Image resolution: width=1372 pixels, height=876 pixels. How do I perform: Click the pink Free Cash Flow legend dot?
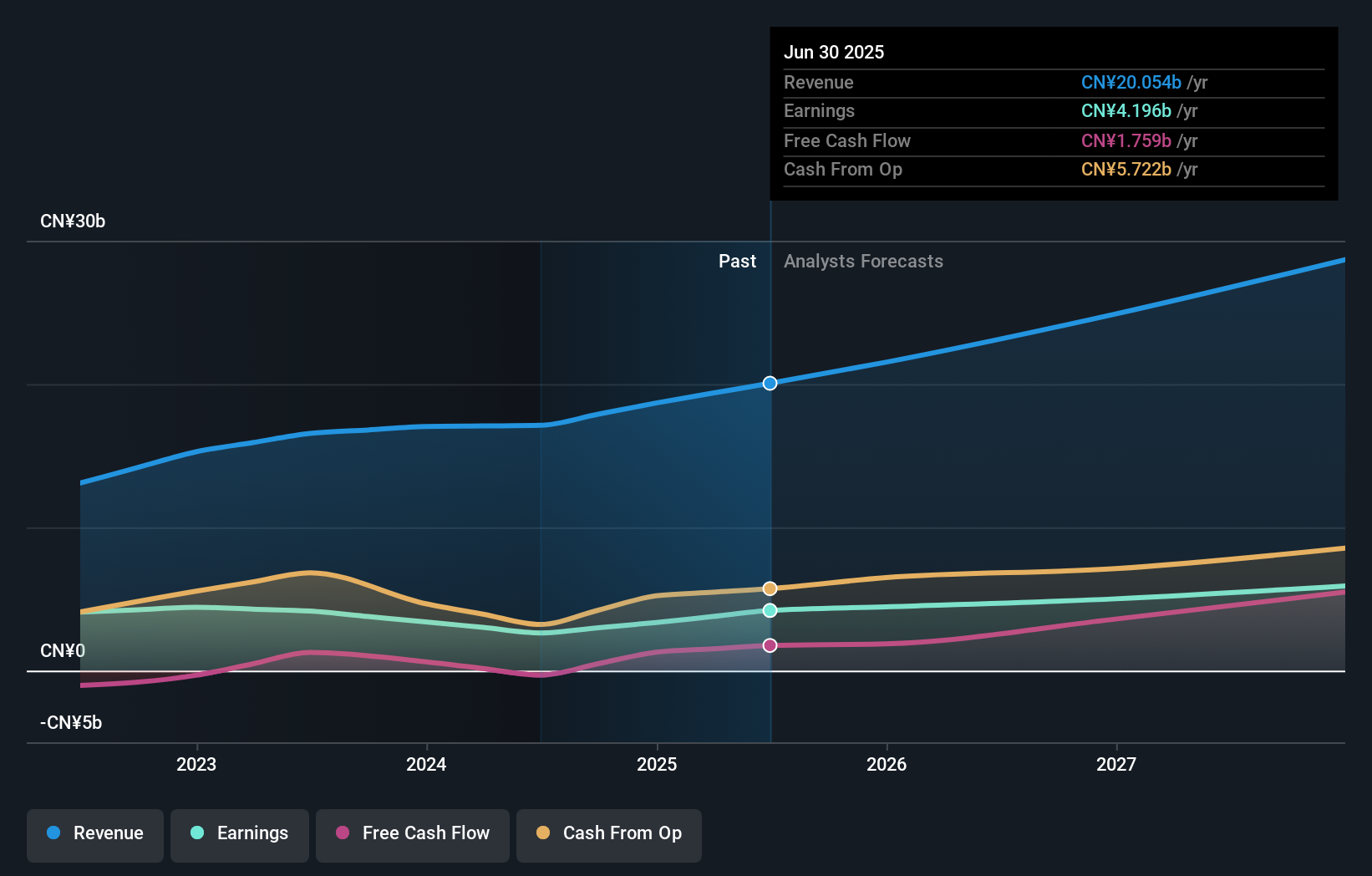coord(343,833)
